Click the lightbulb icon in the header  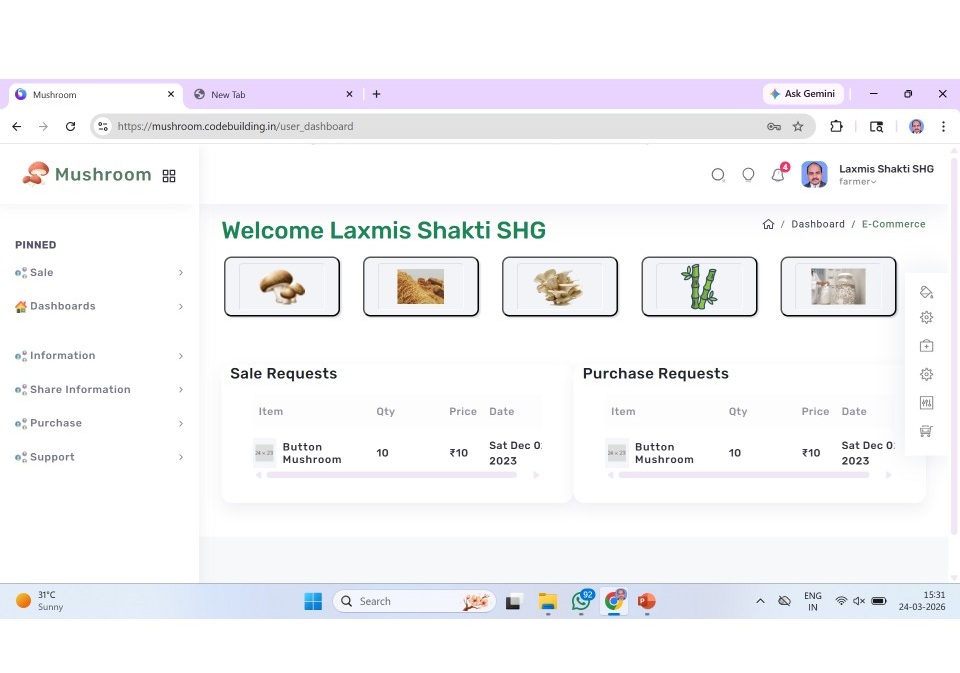click(x=748, y=175)
